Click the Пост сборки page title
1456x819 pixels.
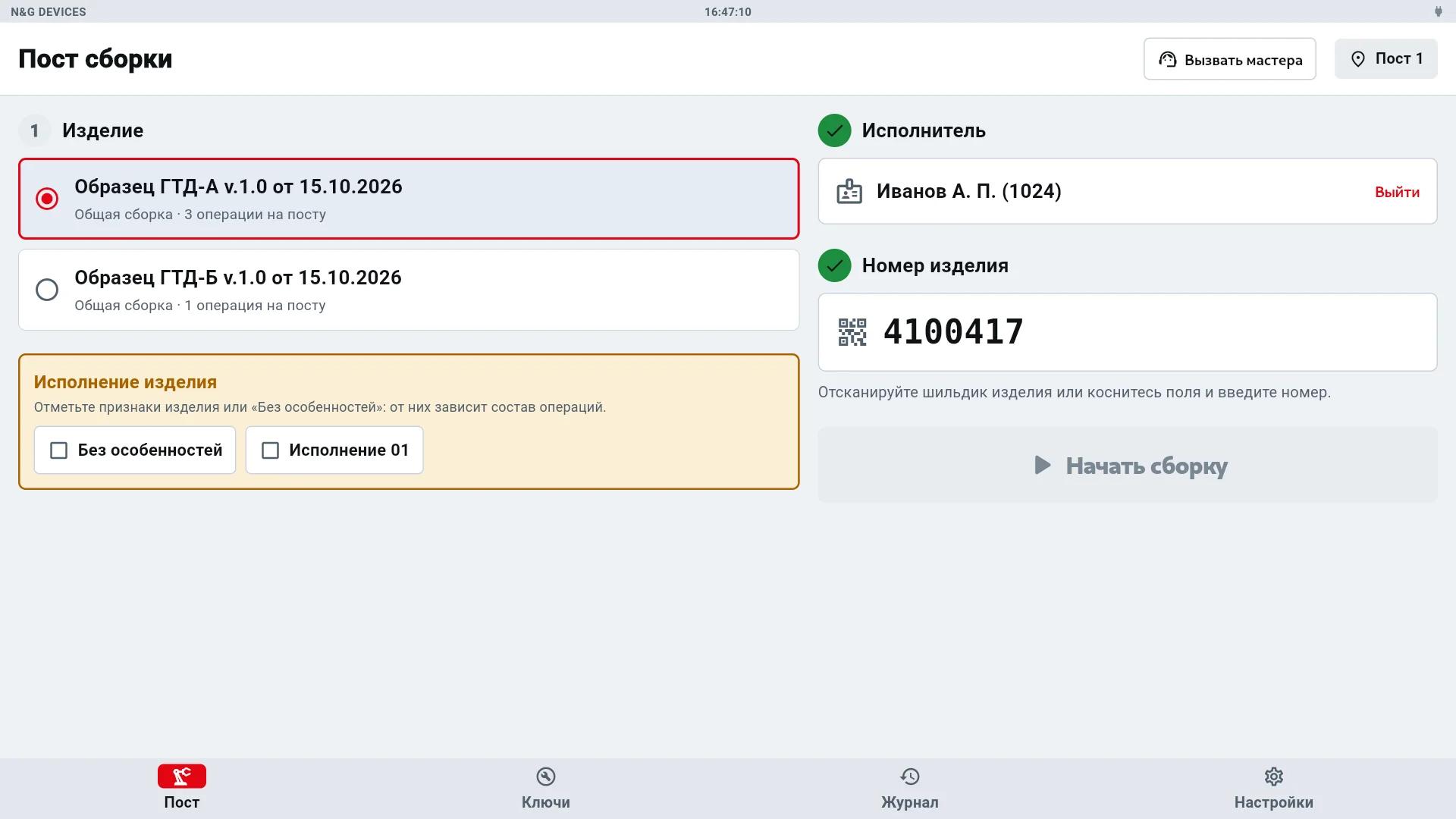(96, 59)
